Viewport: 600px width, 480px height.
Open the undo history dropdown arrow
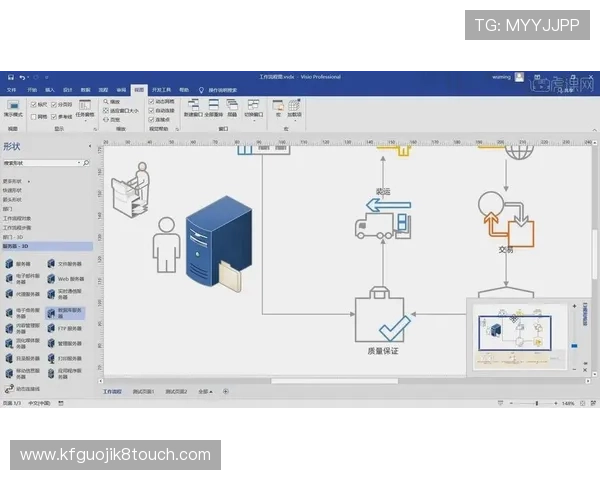[x=28, y=77]
